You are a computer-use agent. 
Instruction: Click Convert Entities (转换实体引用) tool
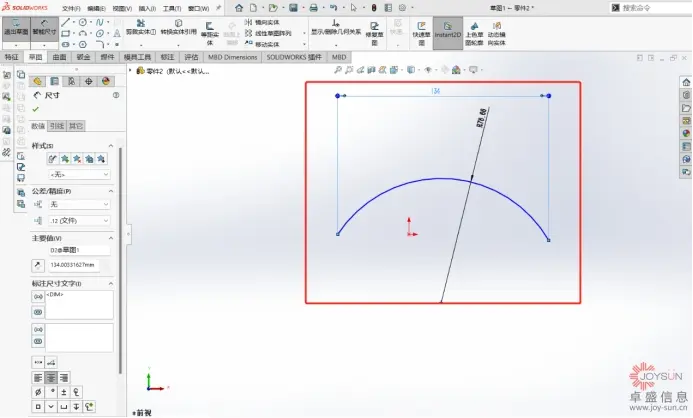click(x=178, y=27)
